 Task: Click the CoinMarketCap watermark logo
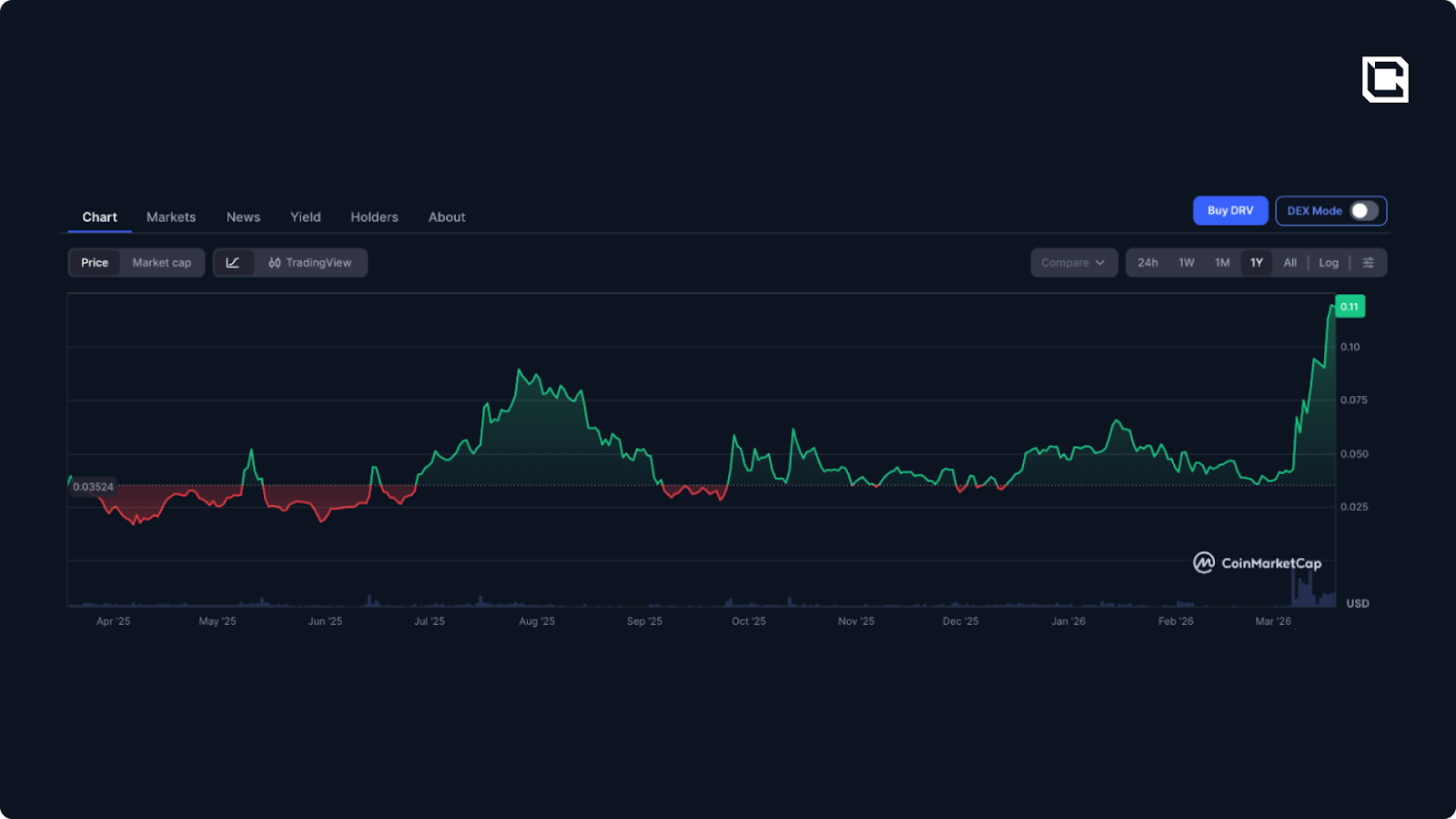(1257, 563)
